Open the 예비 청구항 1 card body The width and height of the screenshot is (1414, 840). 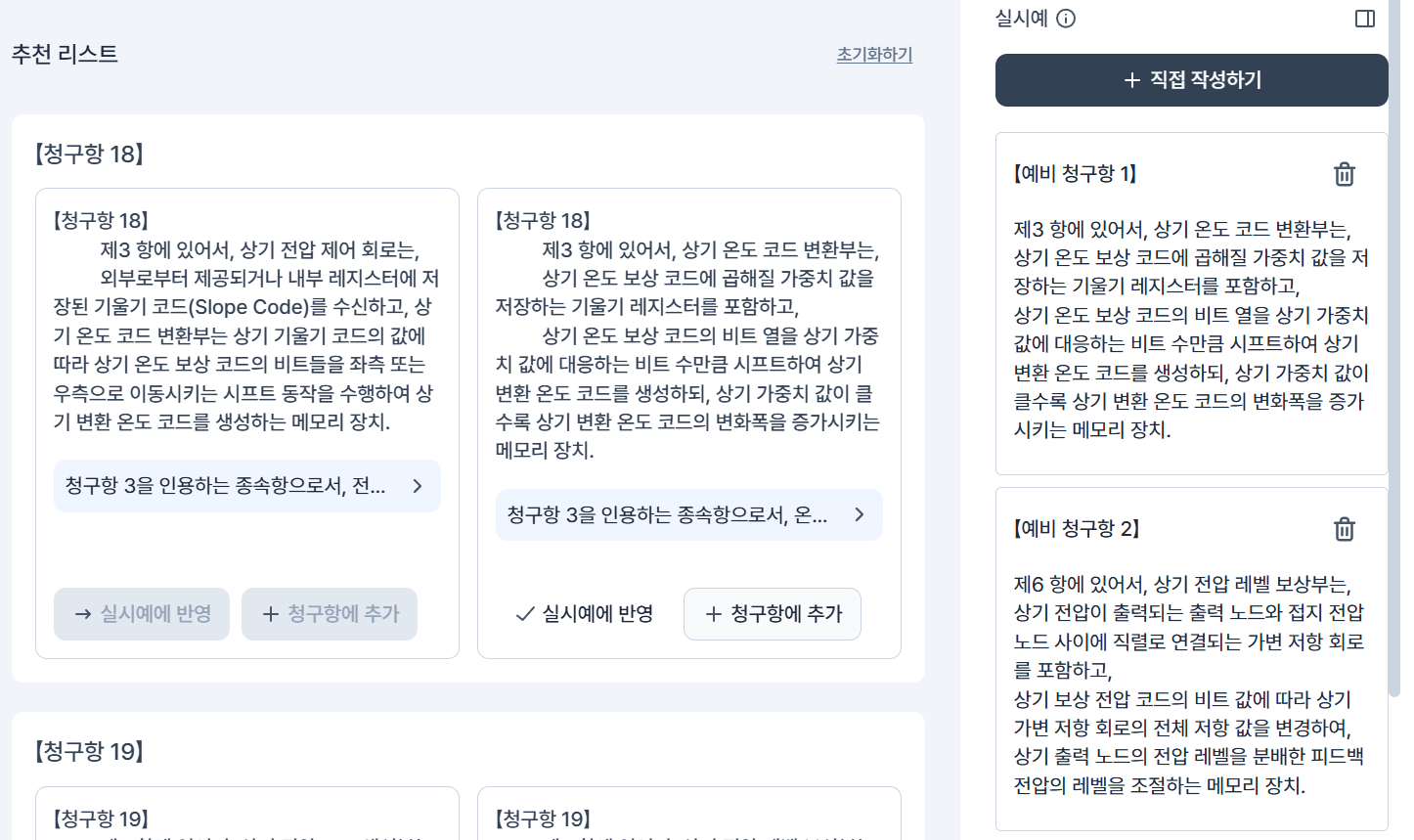1189,330
